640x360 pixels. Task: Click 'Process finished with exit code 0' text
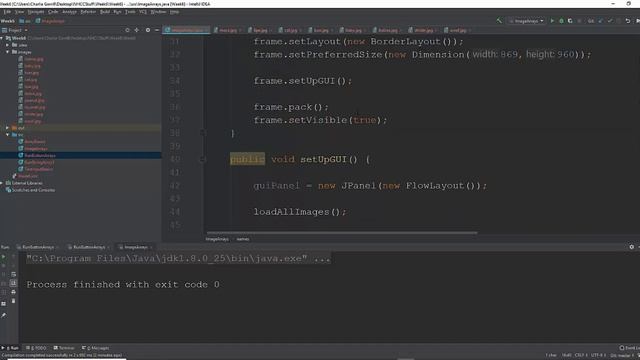coord(123,284)
